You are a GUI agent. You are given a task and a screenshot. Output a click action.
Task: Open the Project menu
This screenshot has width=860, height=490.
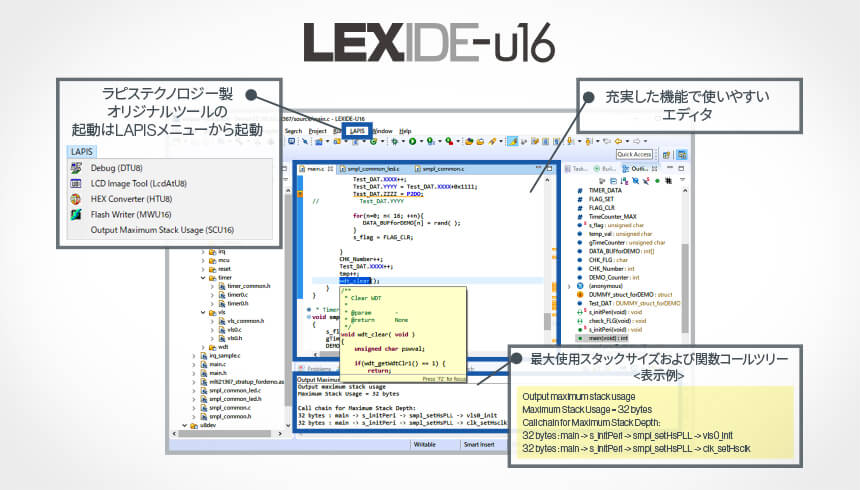coord(318,131)
